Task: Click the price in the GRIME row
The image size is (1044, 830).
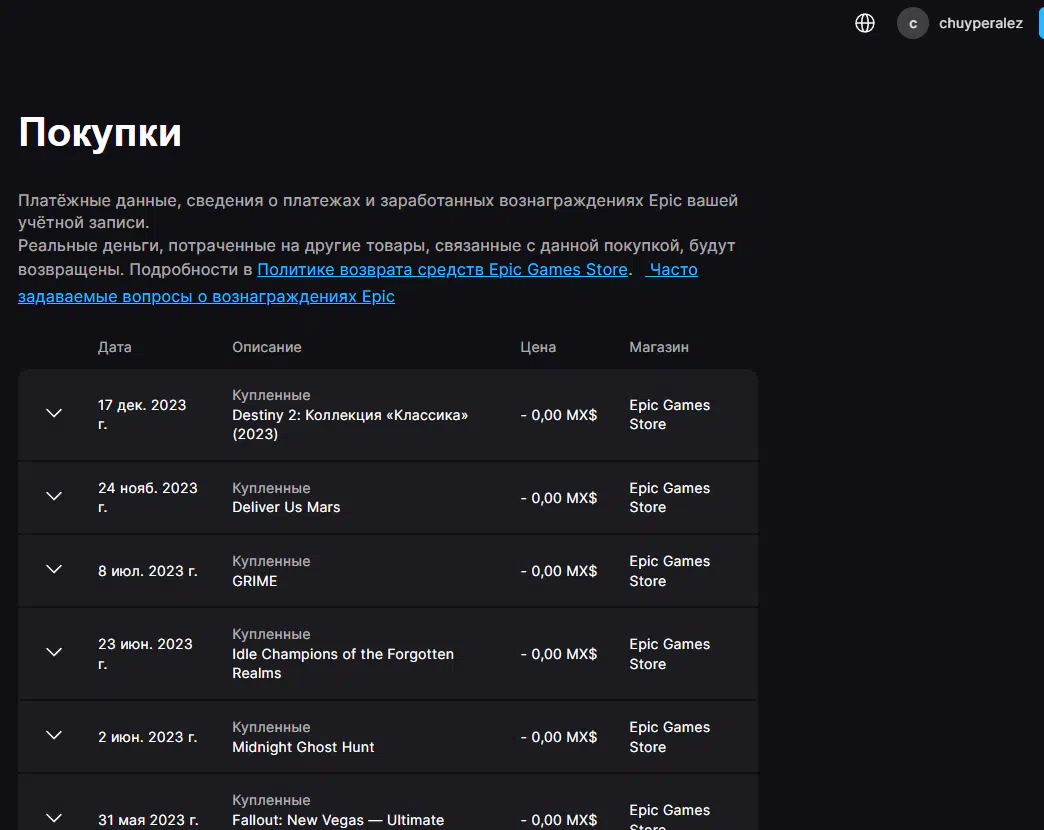Action: coord(559,571)
